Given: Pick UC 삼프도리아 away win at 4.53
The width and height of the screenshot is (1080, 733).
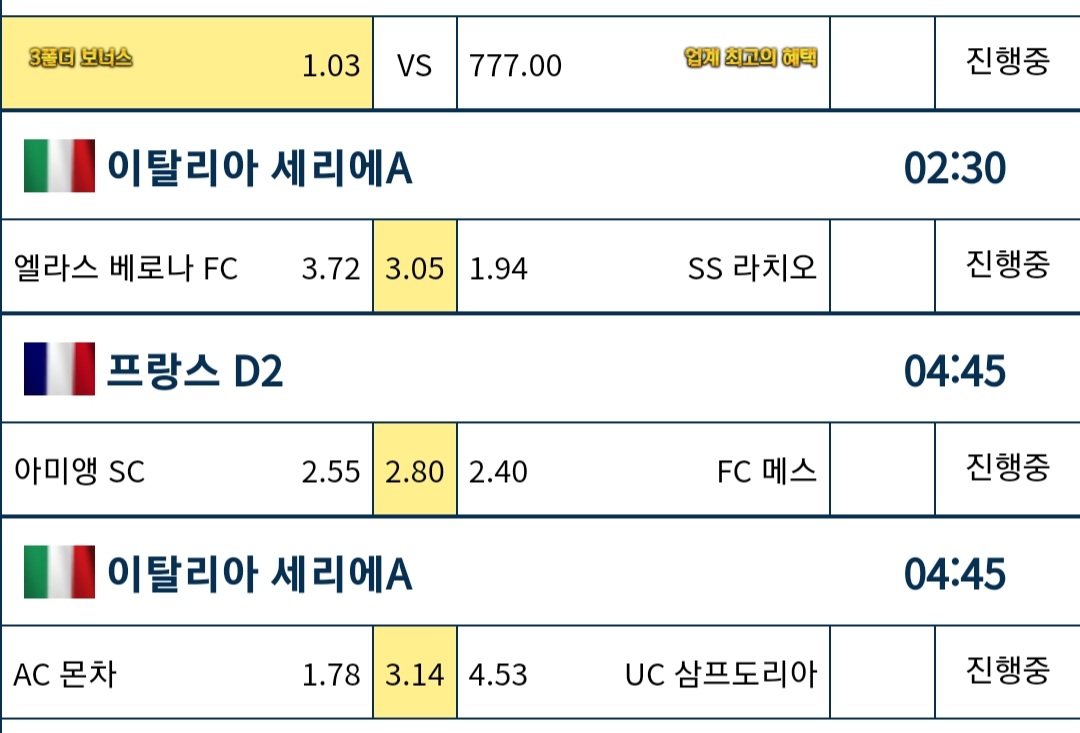Looking at the screenshot, I should click(x=643, y=672).
